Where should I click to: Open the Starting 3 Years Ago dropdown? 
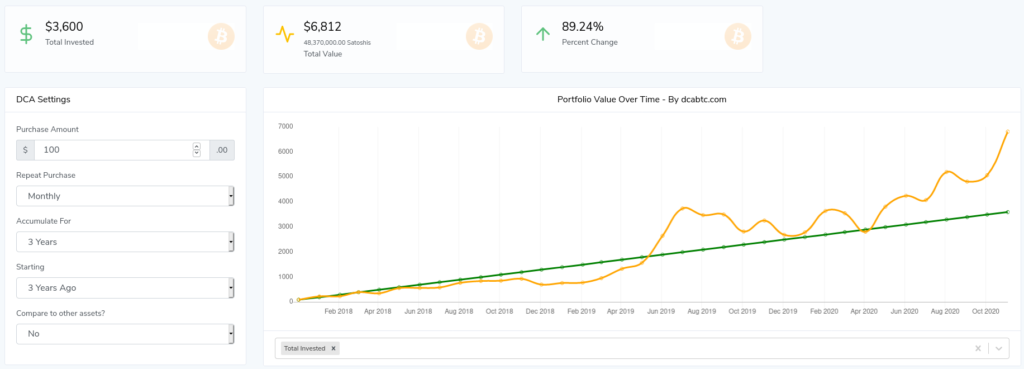[125, 287]
